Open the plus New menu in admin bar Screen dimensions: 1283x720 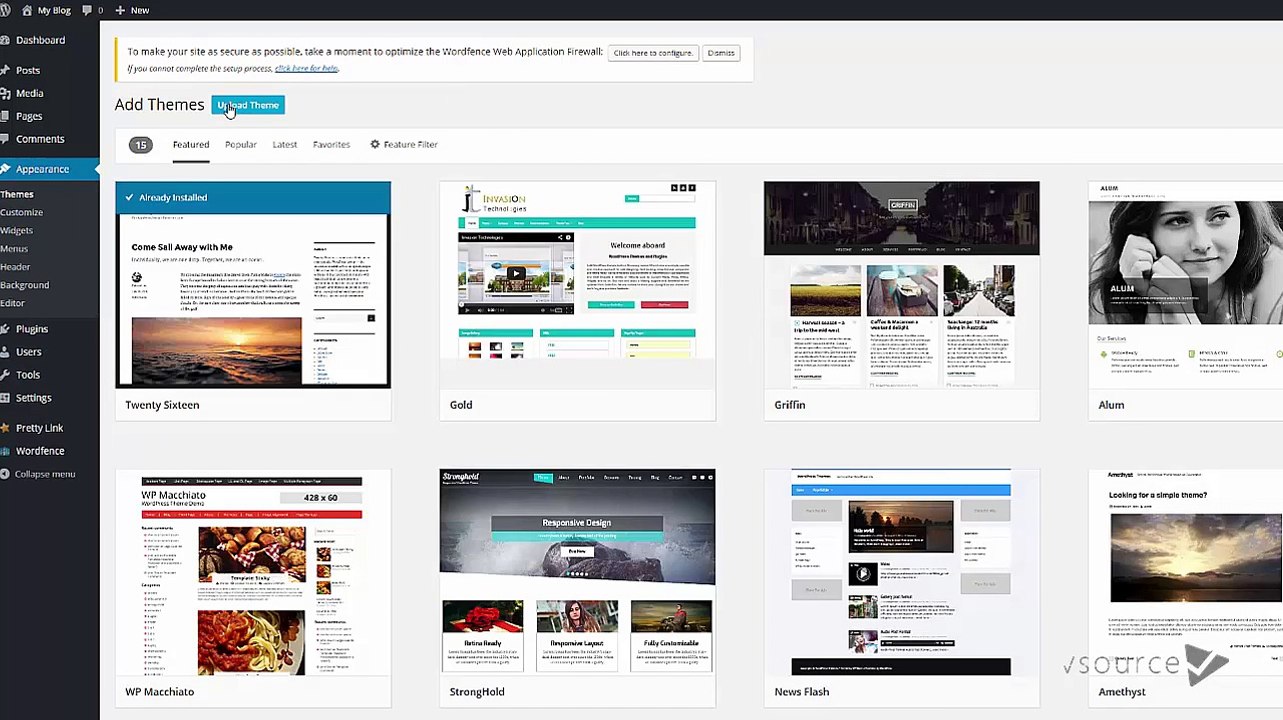click(132, 10)
